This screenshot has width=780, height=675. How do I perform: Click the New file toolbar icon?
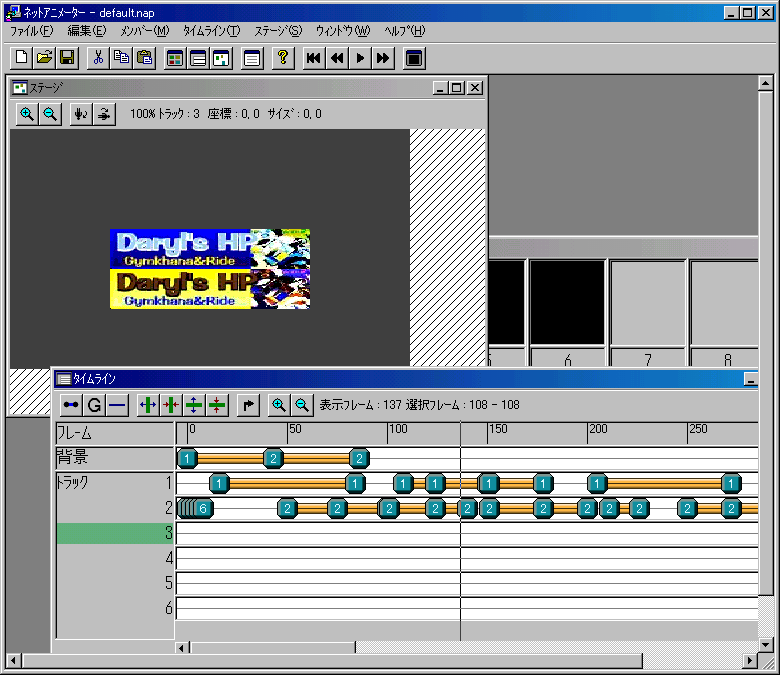coord(22,58)
